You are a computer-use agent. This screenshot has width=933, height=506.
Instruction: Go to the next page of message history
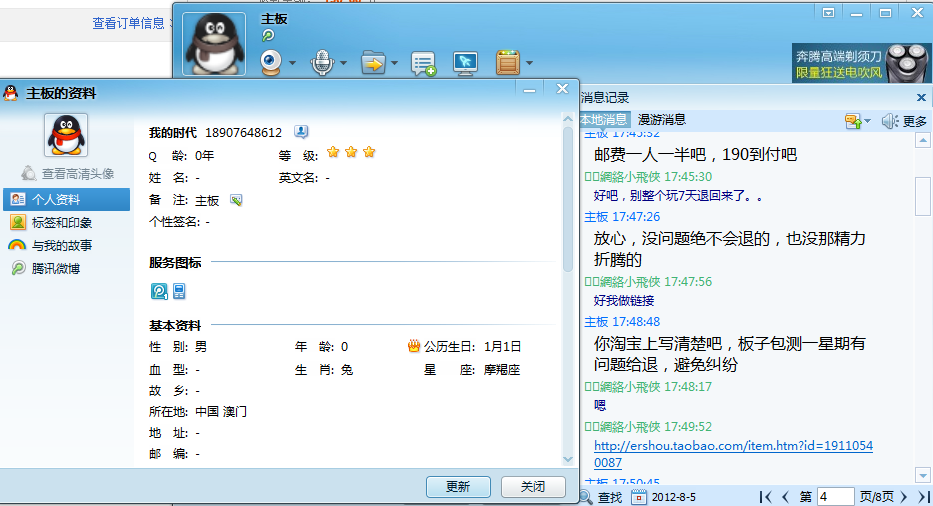903,496
